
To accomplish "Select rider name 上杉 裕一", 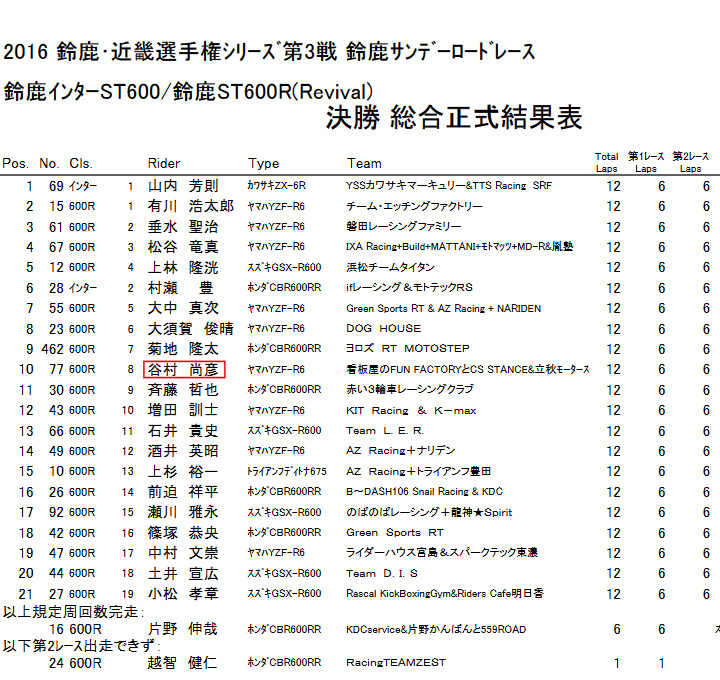I will (183, 472).
